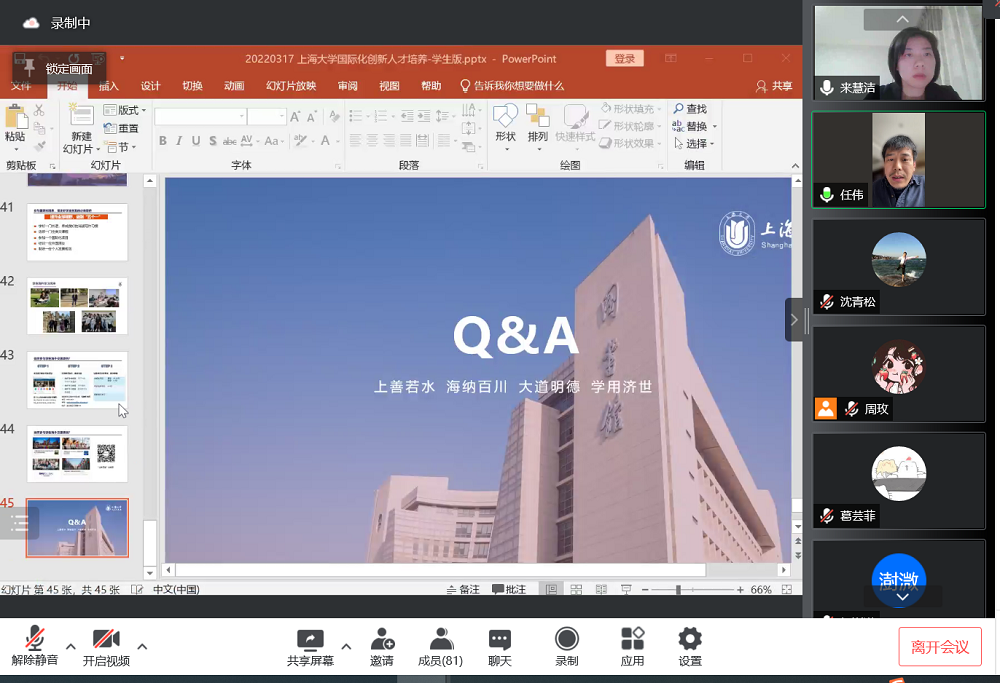Viewport: 1000px width, 683px height.
Task: Switch to the Slide Show (幻灯片放映) tab
Action: click(291, 86)
